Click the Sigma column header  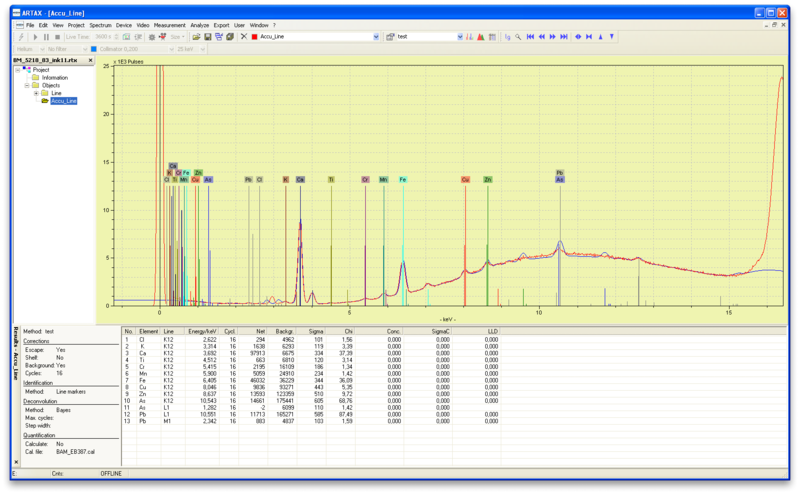pos(312,331)
